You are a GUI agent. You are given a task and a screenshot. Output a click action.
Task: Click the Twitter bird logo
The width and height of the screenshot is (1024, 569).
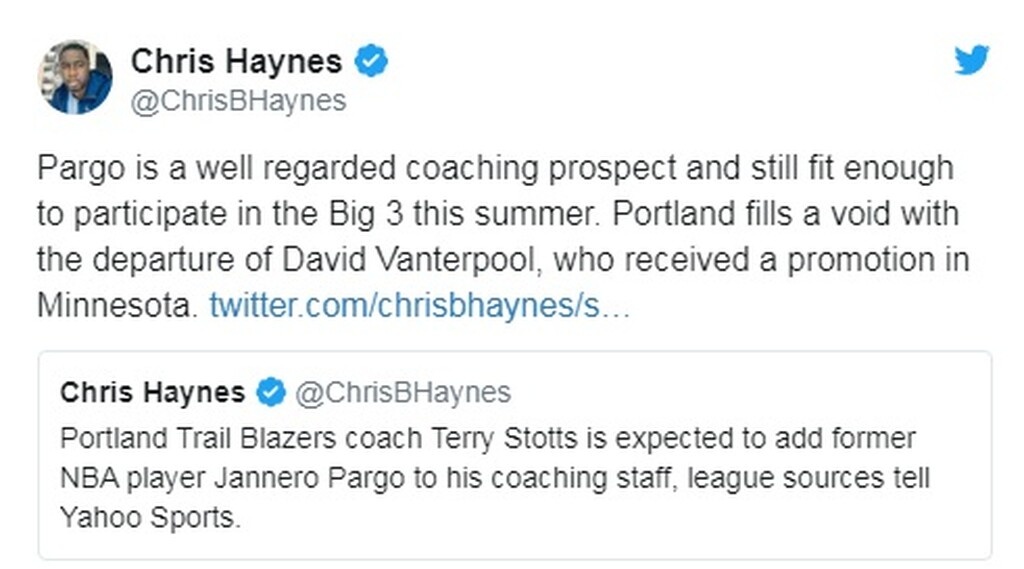coord(971,61)
